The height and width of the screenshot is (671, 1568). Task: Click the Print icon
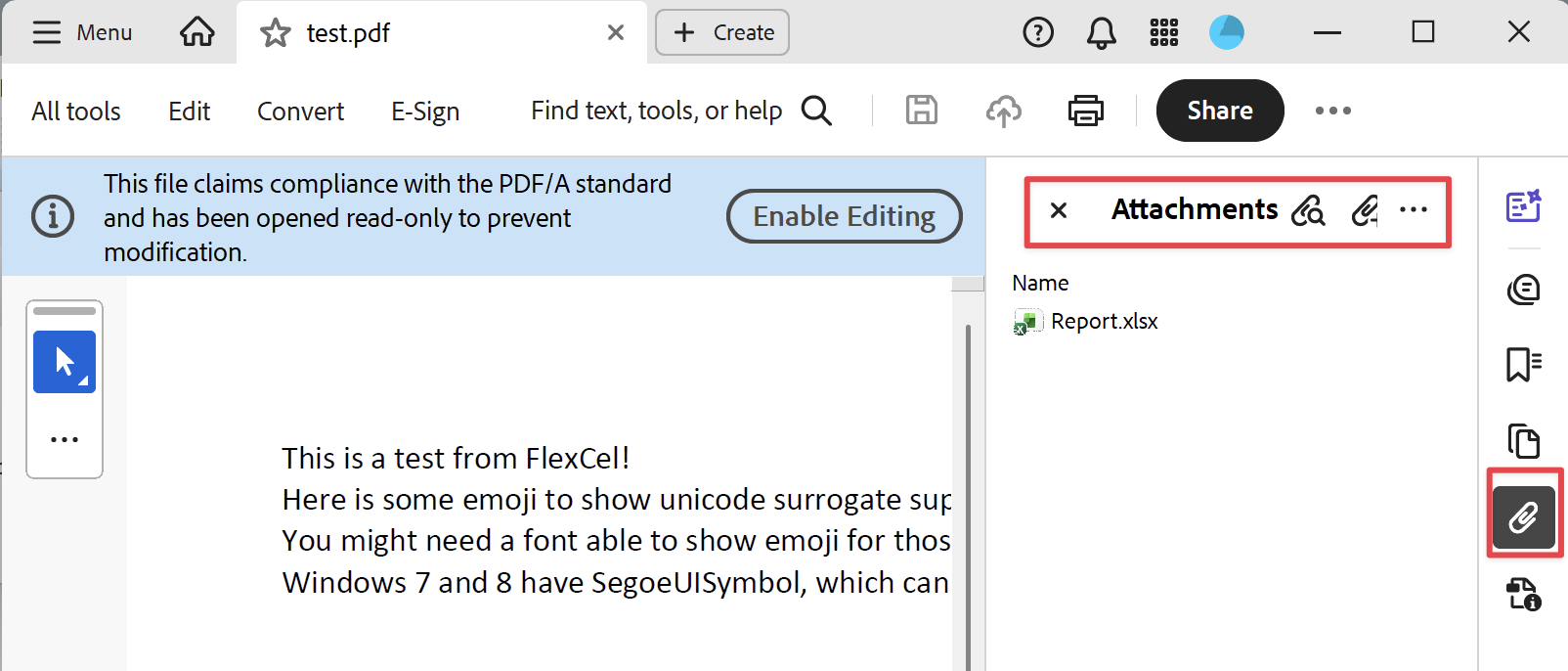tap(1085, 111)
